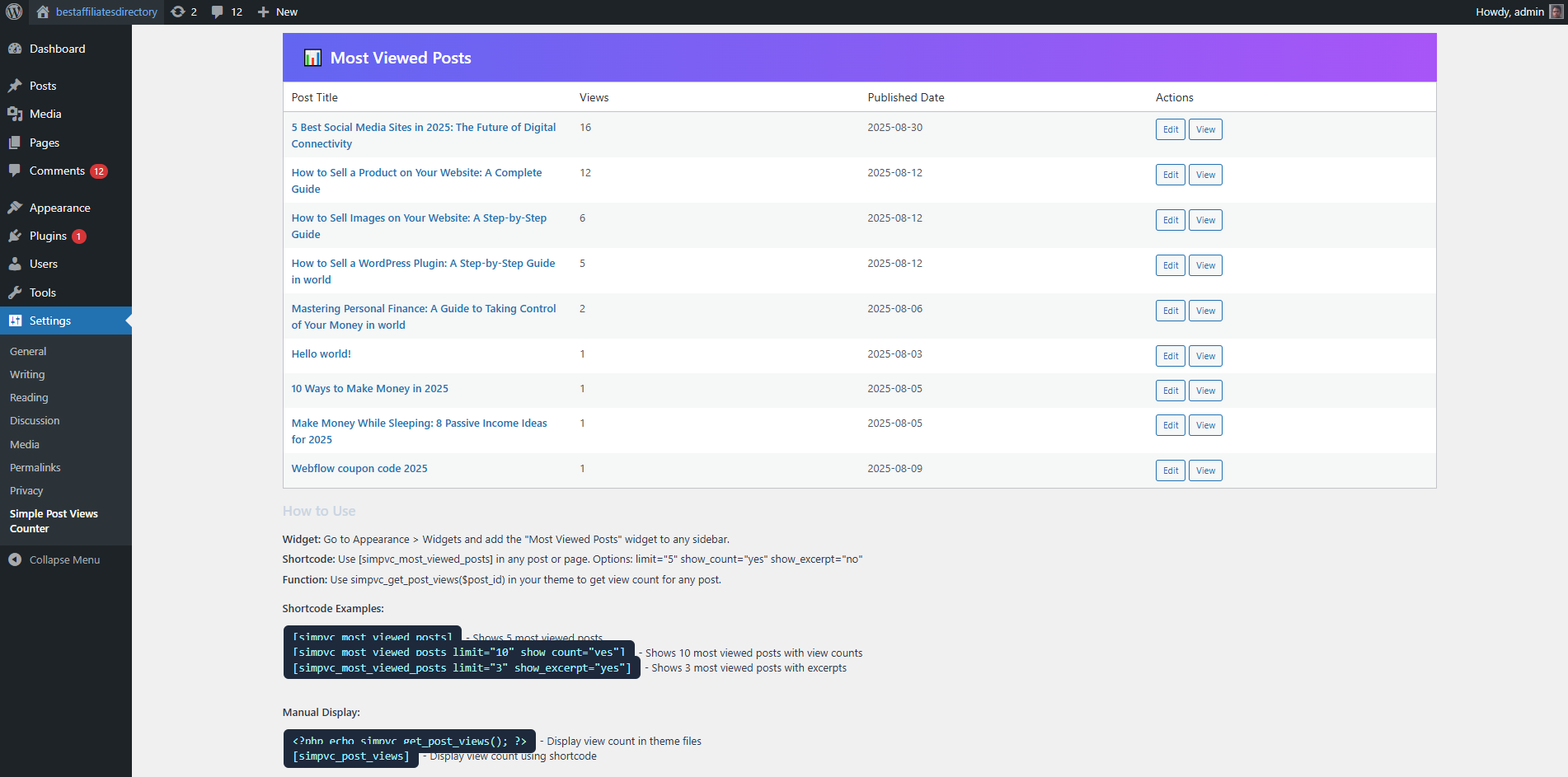Open the updates icon in admin bar
1568x777 pixels.
pyautogui.click(x=178, y=12)
